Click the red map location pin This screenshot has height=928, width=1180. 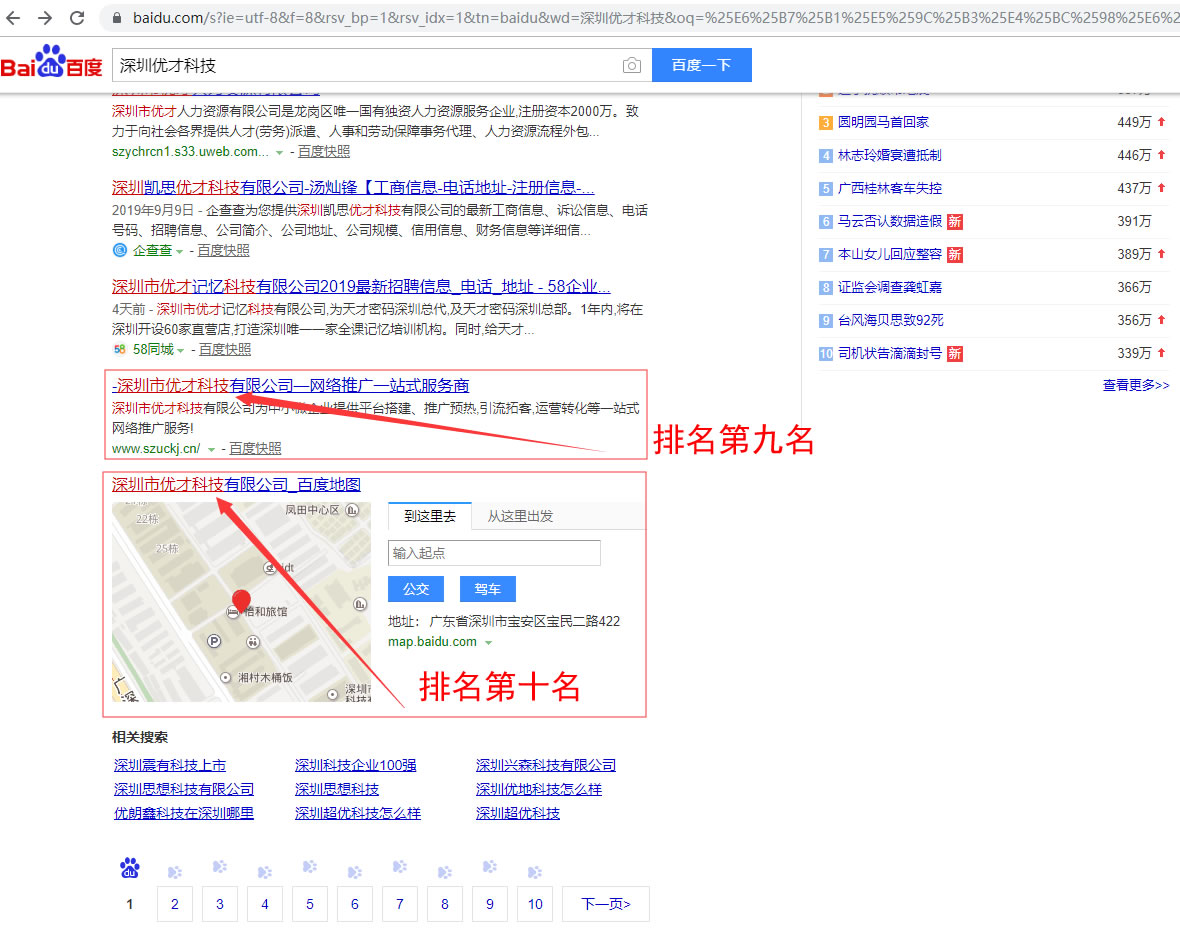coord(241,601)
